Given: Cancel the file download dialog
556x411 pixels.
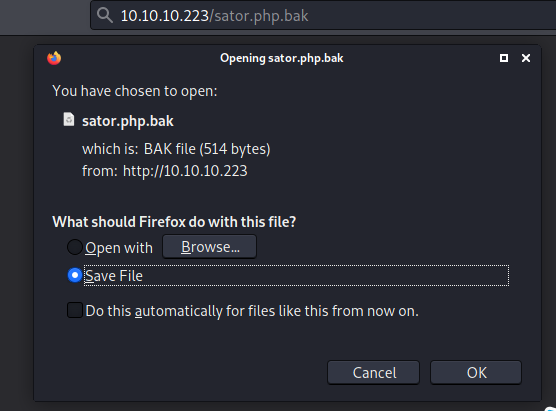Looking at the screenshot, I should click(373, 373).
